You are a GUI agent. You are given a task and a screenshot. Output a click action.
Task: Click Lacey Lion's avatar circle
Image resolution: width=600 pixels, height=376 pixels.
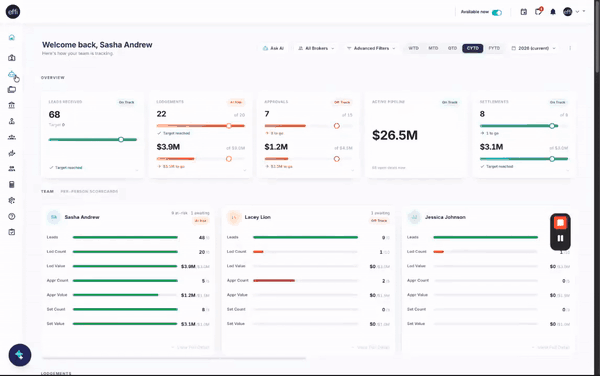pyautogui.click(x=234, y=217)
